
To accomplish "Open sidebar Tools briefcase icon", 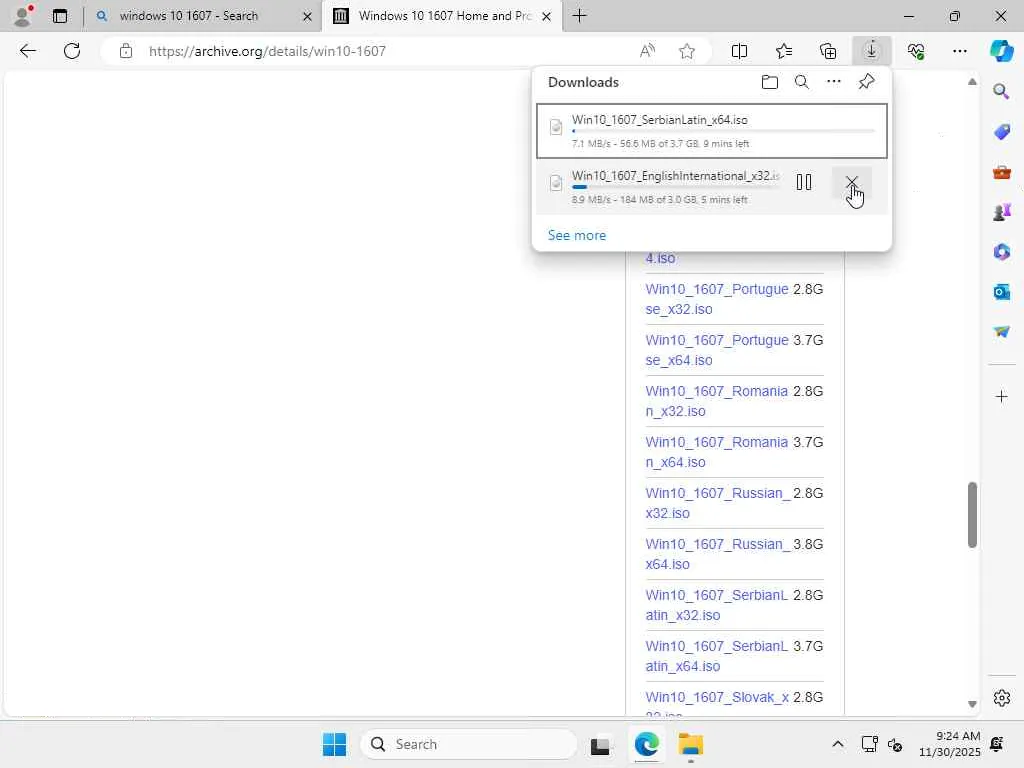I will [x=1001, y=172].
